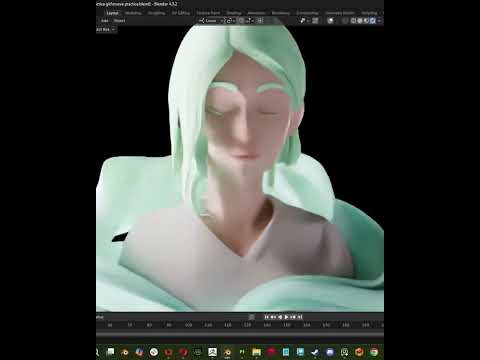Click the active Blender taskbar icon

(227, 352)
